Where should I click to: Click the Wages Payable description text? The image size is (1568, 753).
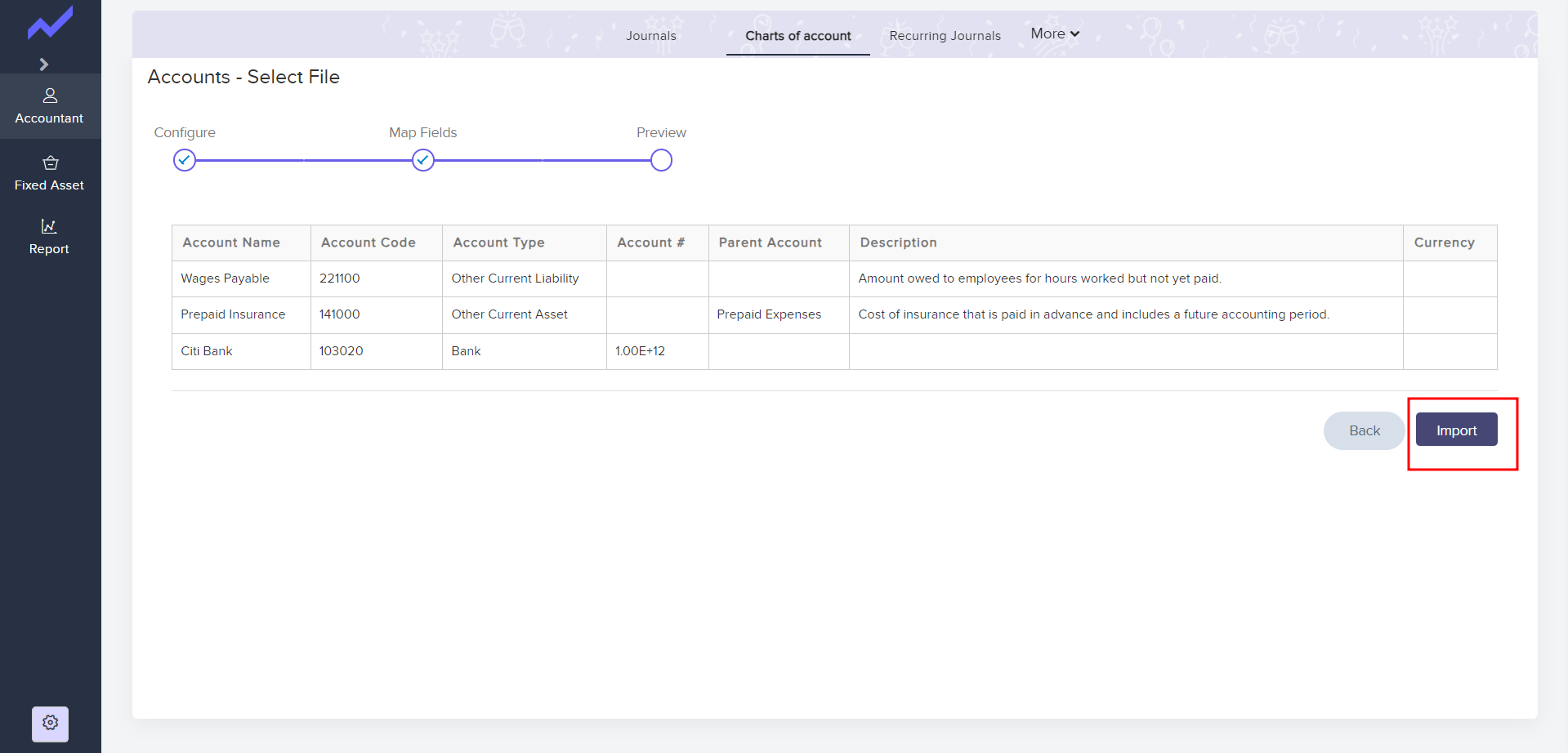tap(1040, 278)
